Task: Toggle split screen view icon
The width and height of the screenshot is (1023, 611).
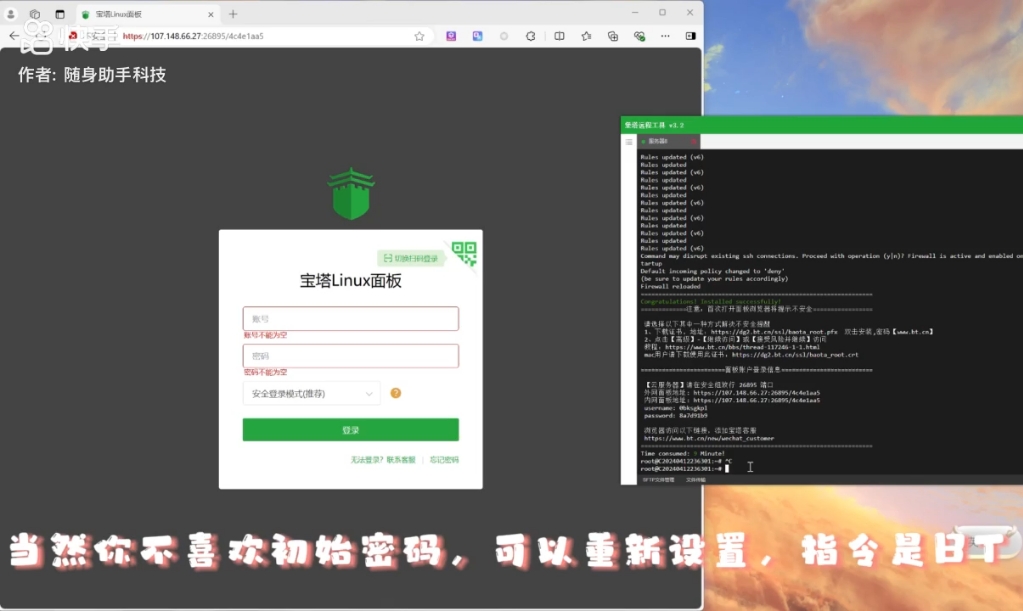Action: (x=559, y=36)
